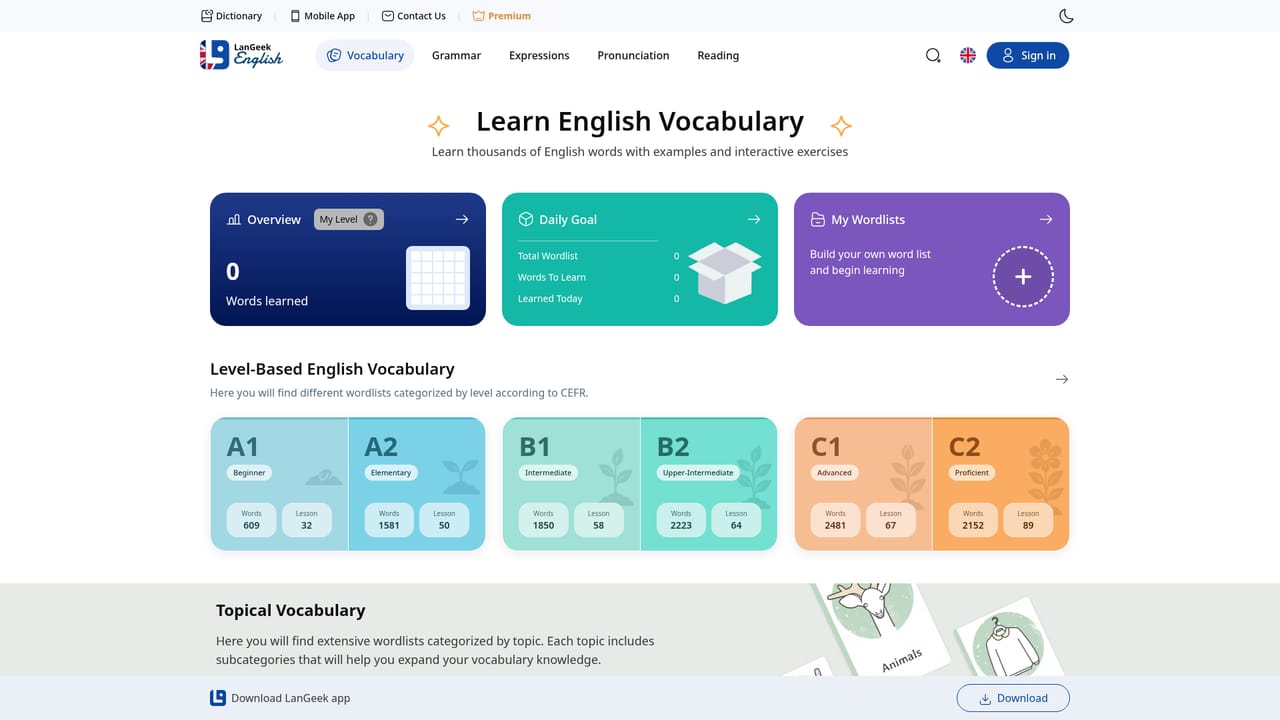Open the Level-Based Vocabulary section arrow
The image size is (1280, 720).
(x=1062, y=379)
